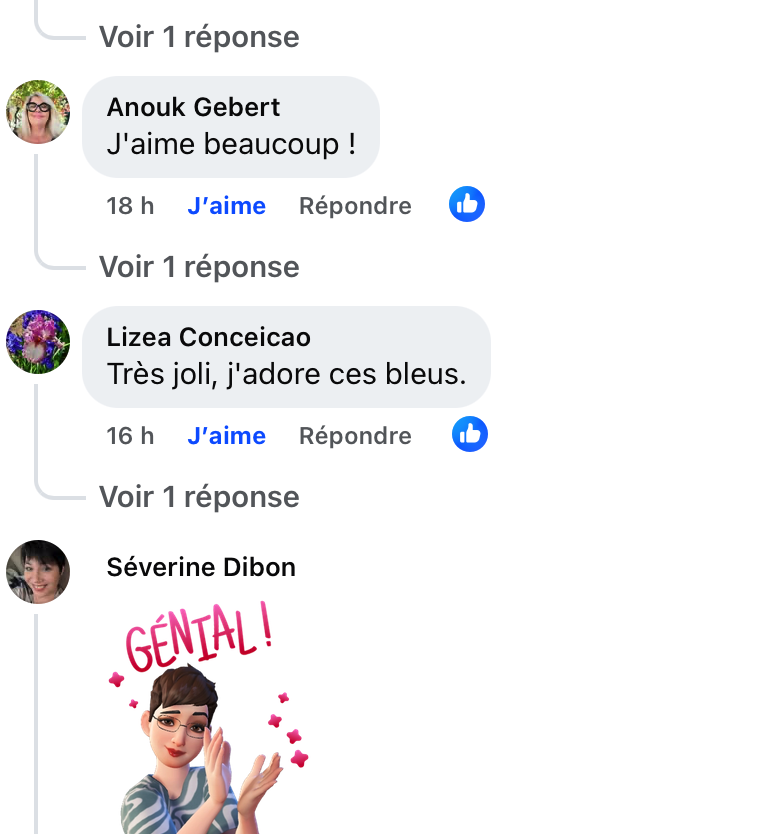Show the reply under Lizea Conceicao's comment
The height and width of the screenshot is (834, 758).
(x=199, y=497)
